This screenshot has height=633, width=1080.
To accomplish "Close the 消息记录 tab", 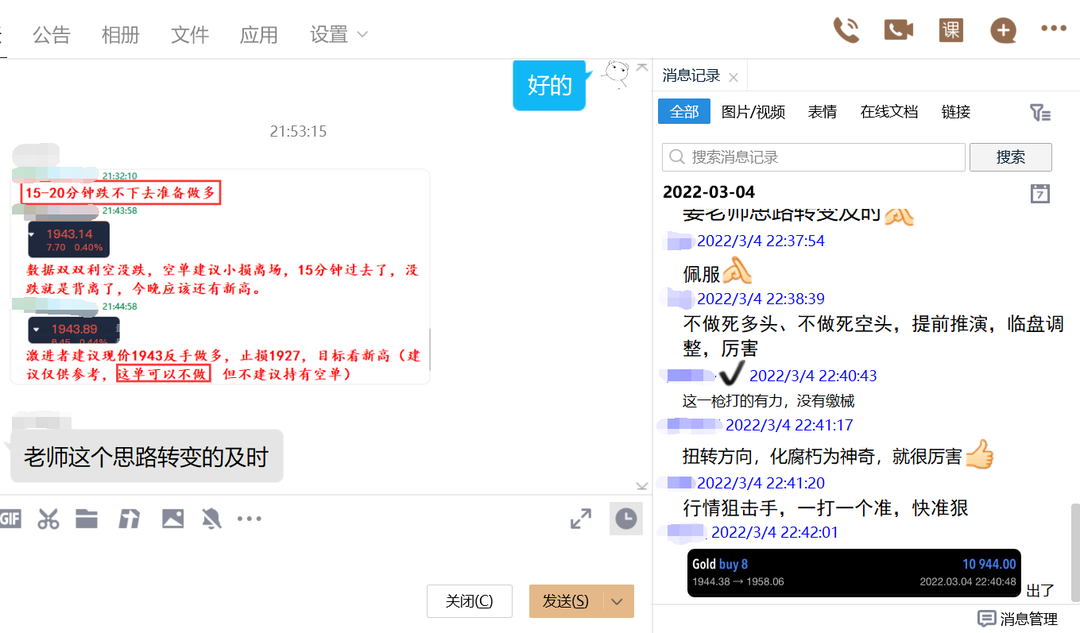I will (x=734, y=77).
